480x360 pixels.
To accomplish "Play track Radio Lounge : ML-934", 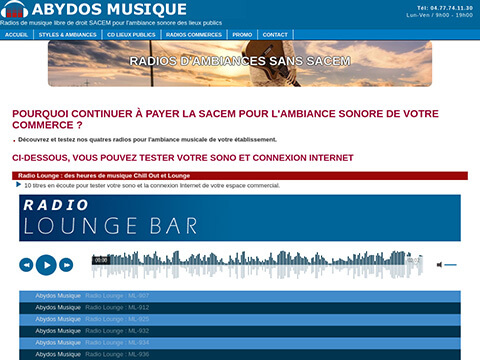I will coord(240,343).
